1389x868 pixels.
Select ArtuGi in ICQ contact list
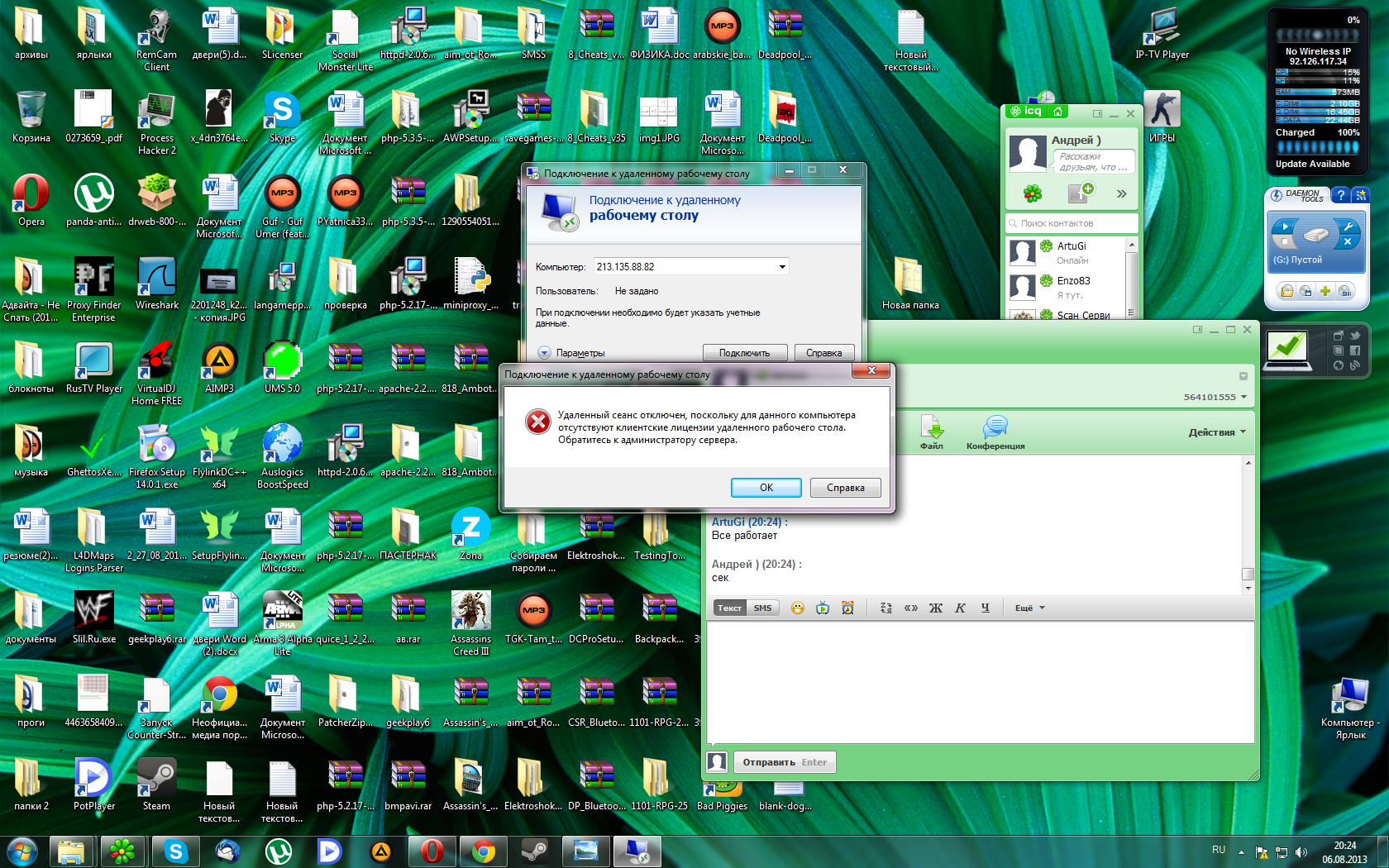point(1065,253)
